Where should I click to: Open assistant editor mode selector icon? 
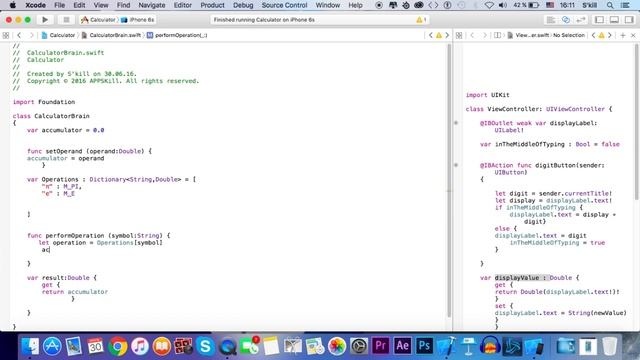497,36
